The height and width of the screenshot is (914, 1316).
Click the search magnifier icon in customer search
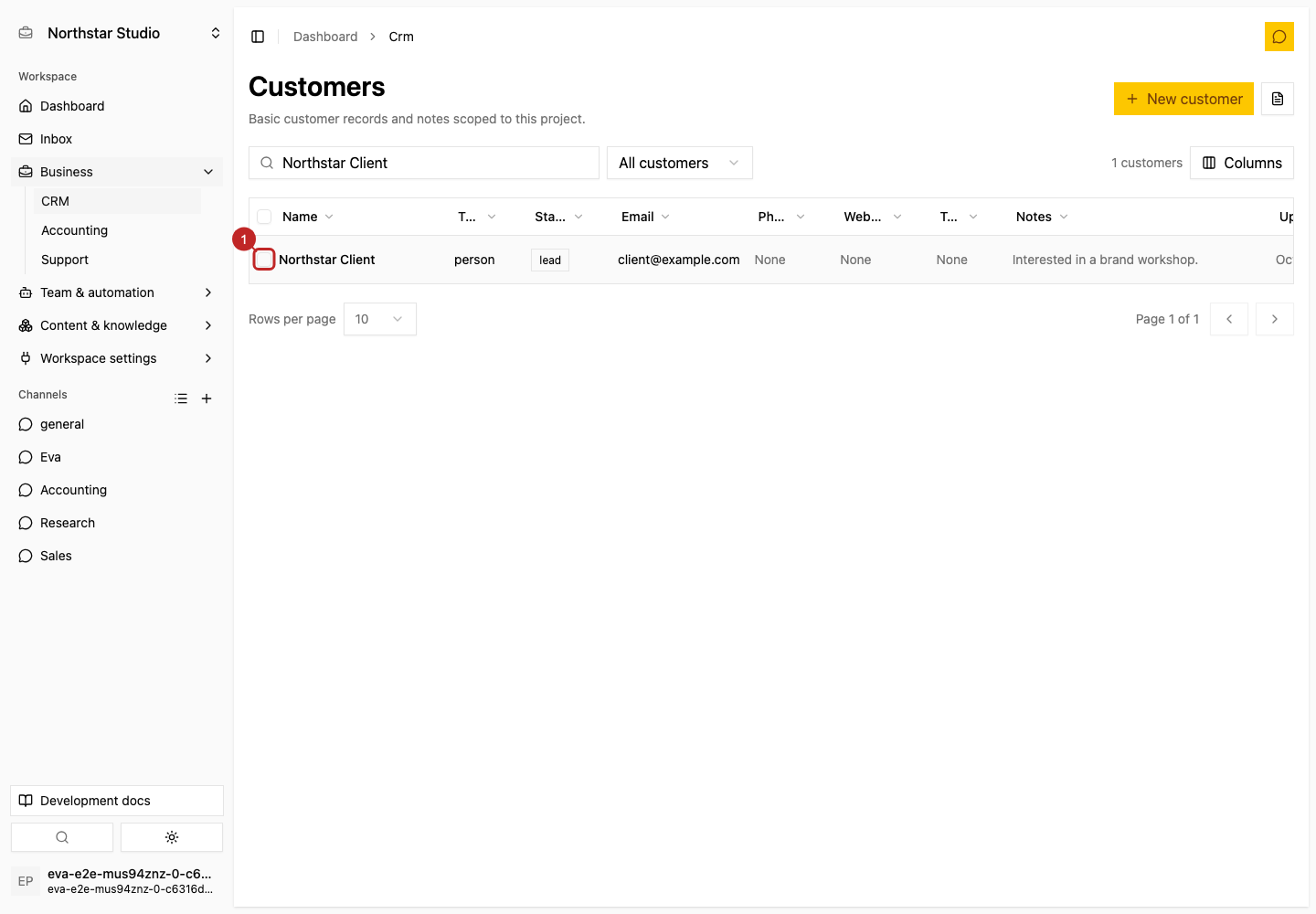(267, 163)
